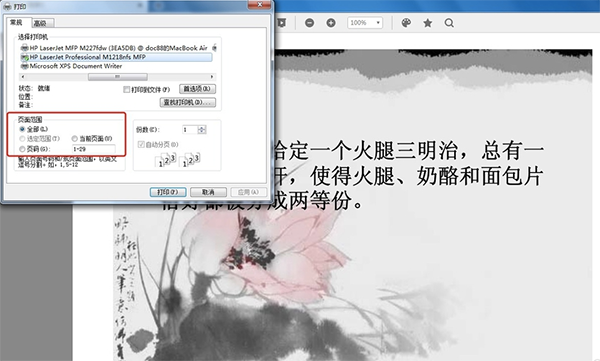The width and height of the screenshot is (600, 361).
Task: Zoom out with the minus icon
Action: [x=309, y=23]
